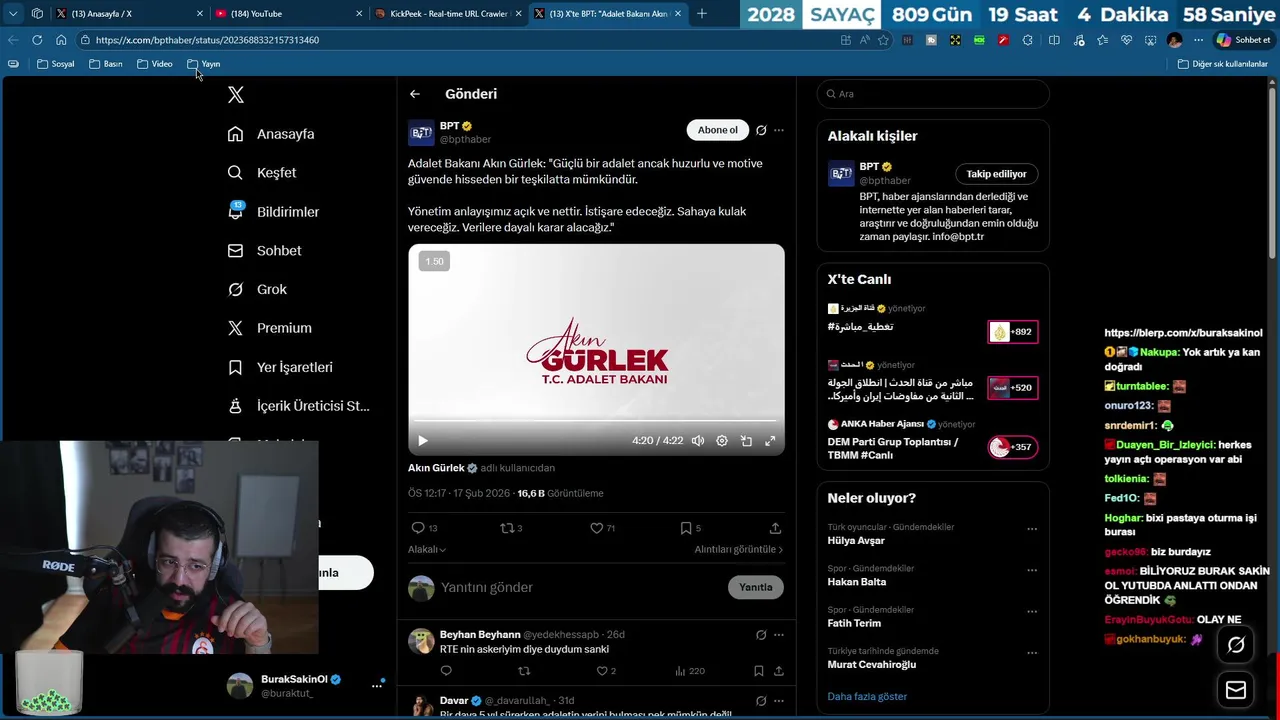The height and width of the screenshot is (720, 1280).
Task: Open more options on BPT post
Action: pyautogui.click(x=779, y=130)
